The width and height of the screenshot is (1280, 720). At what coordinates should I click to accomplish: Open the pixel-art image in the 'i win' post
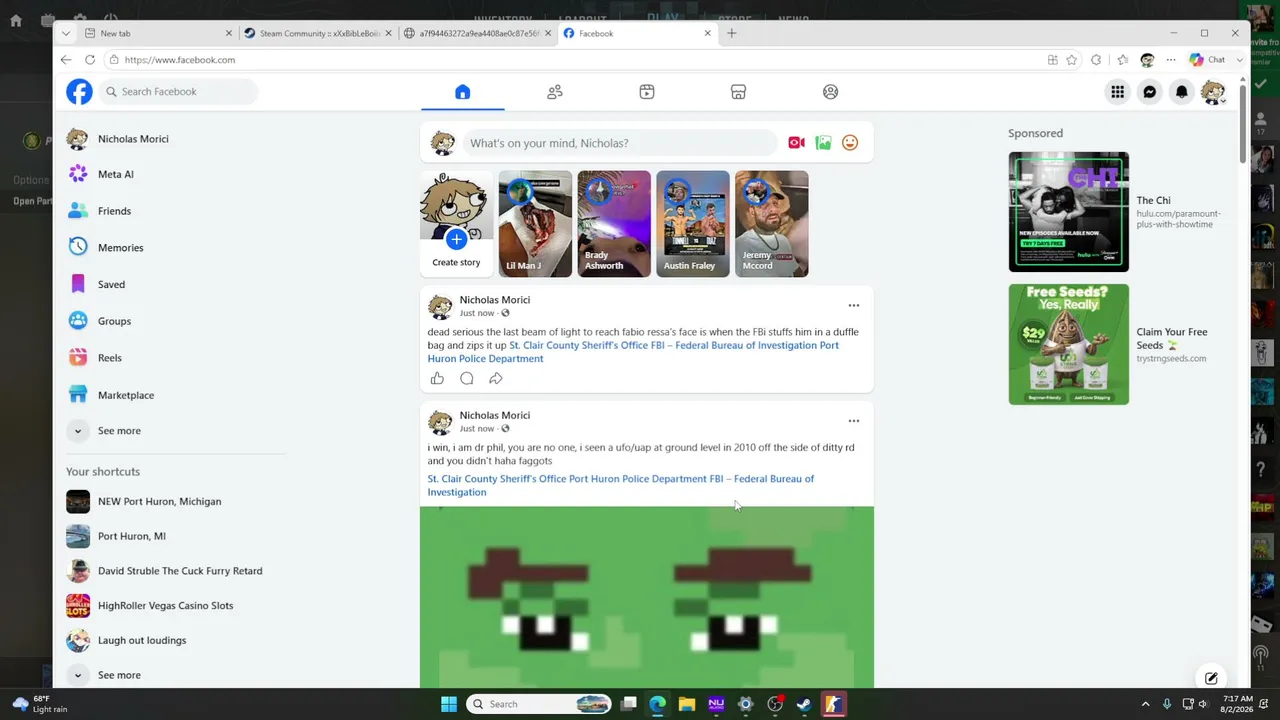click(647, 597)
